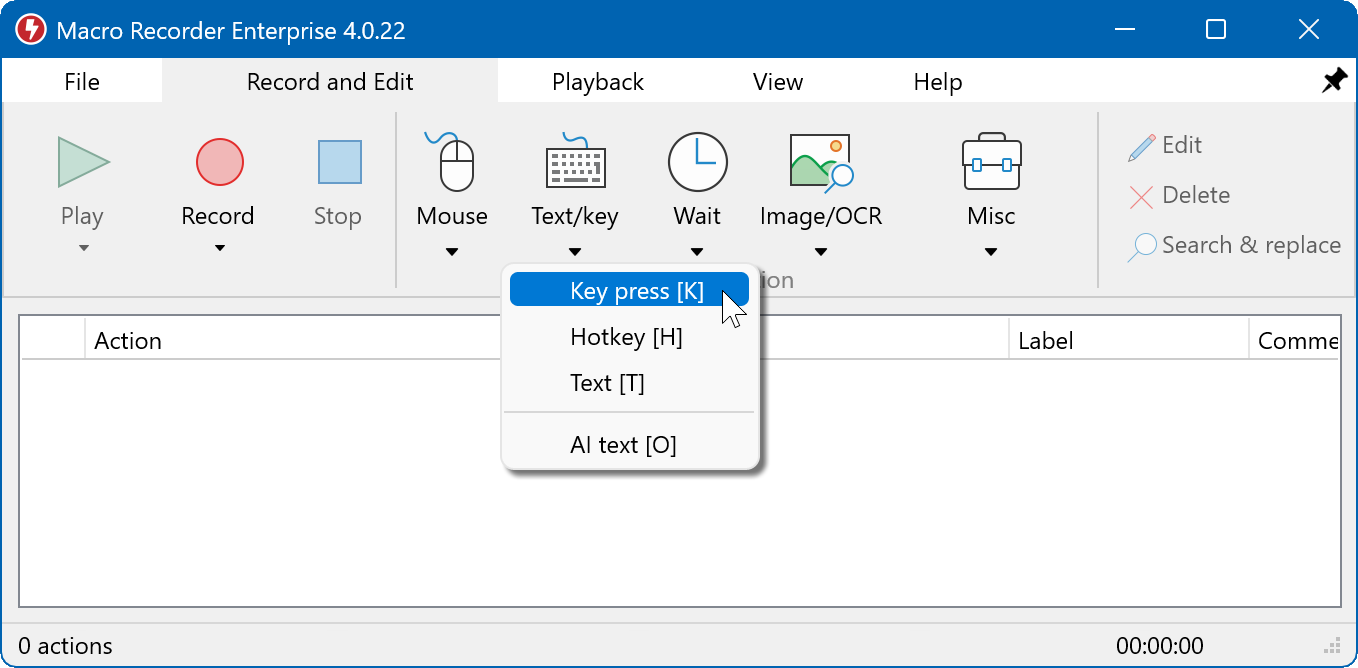Click the pin icon in the ribbon corner

pyautogui.click(x=1334, y=81)
